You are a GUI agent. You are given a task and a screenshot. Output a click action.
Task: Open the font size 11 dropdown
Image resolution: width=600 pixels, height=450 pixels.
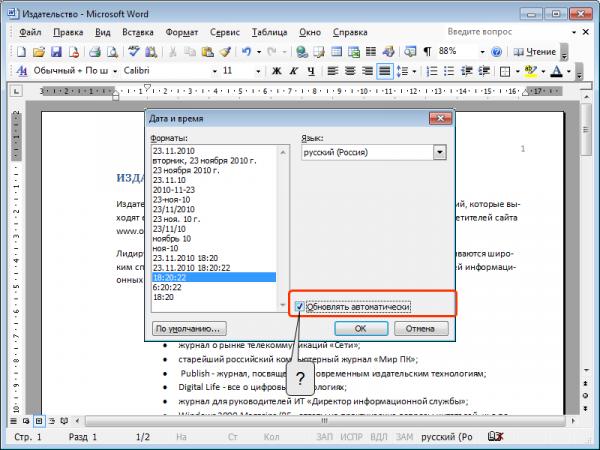pos(258,71)
